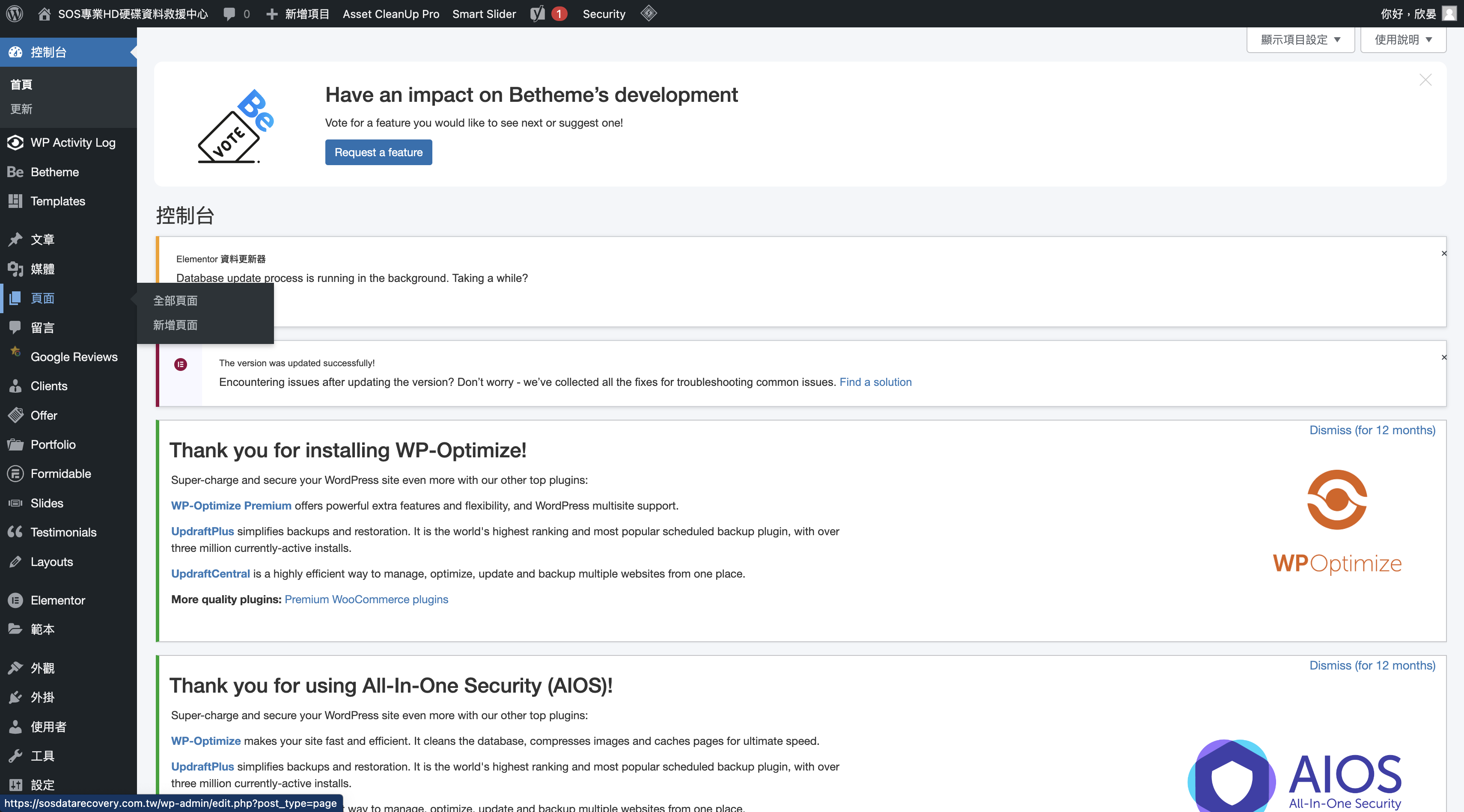The image size is (1464, 812).
Task: Open the 範本 templates menu item
Action: tap(43, 630)
